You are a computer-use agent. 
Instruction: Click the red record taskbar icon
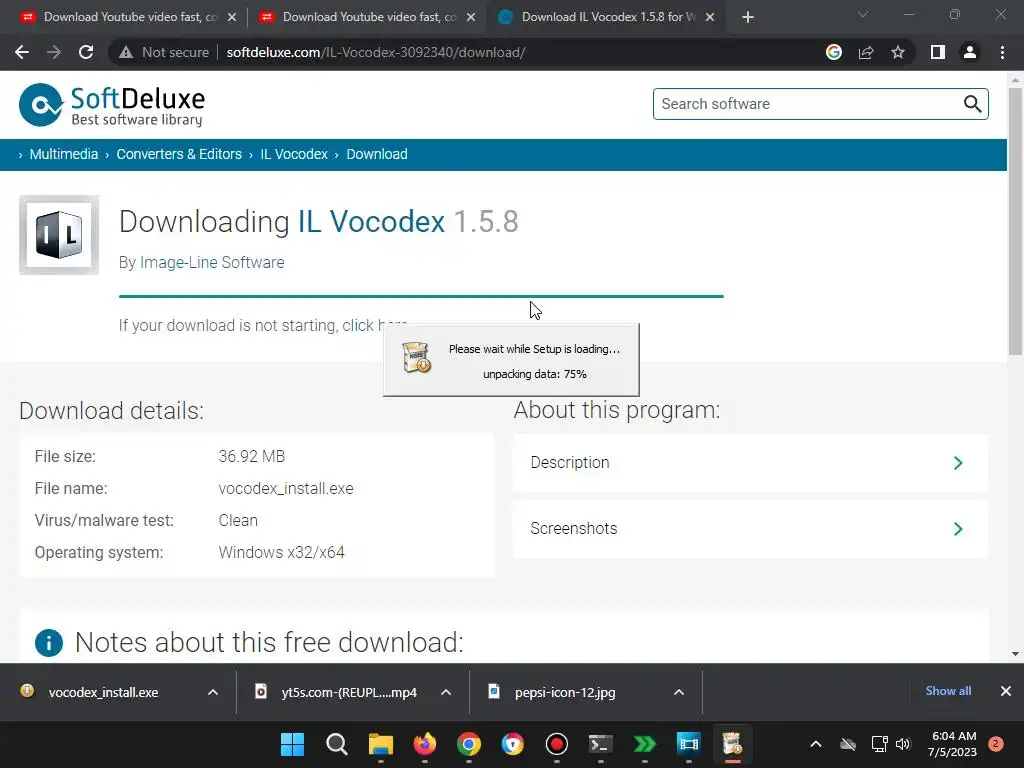click(556, 744)
